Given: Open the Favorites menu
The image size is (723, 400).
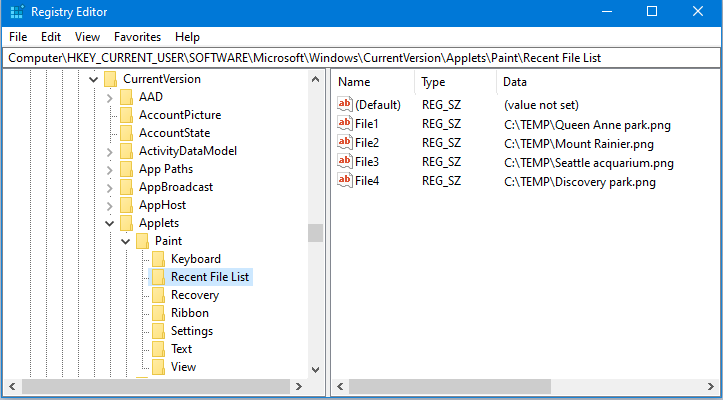Looking at the screenshot, I should tap(137, 37).
